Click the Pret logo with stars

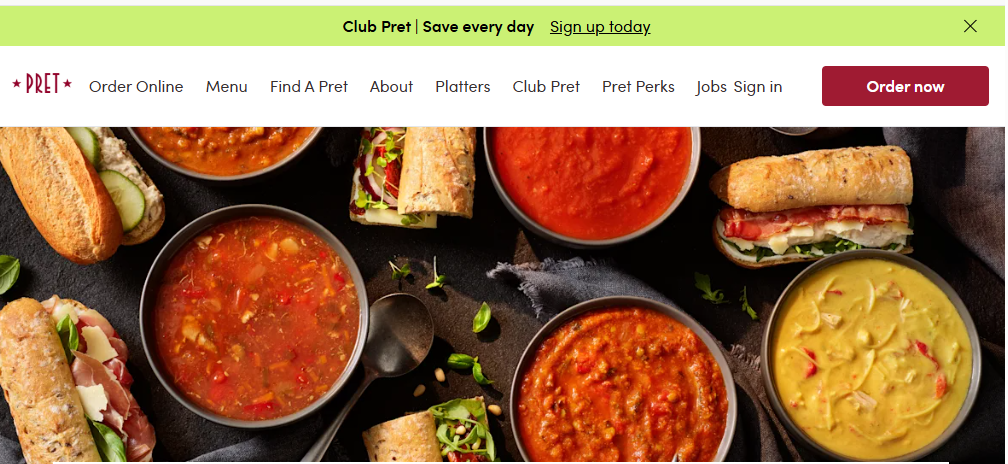[42, 84]
